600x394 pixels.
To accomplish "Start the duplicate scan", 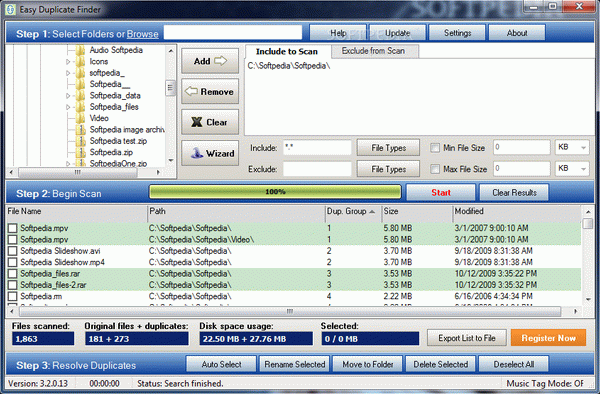I will tap(441, 192).
